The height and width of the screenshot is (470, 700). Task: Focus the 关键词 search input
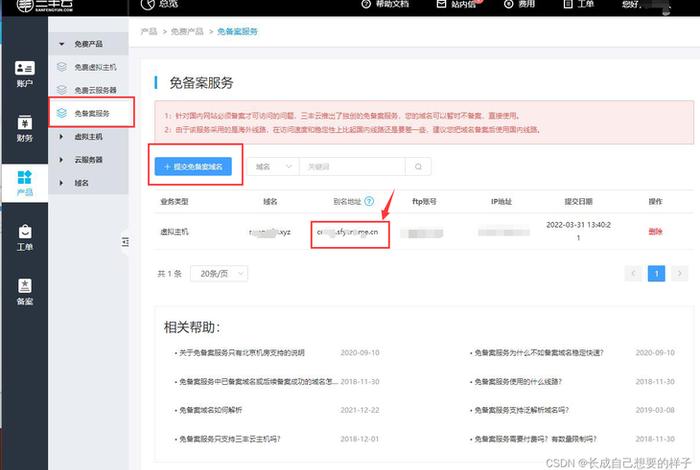[x=352, y=166]
